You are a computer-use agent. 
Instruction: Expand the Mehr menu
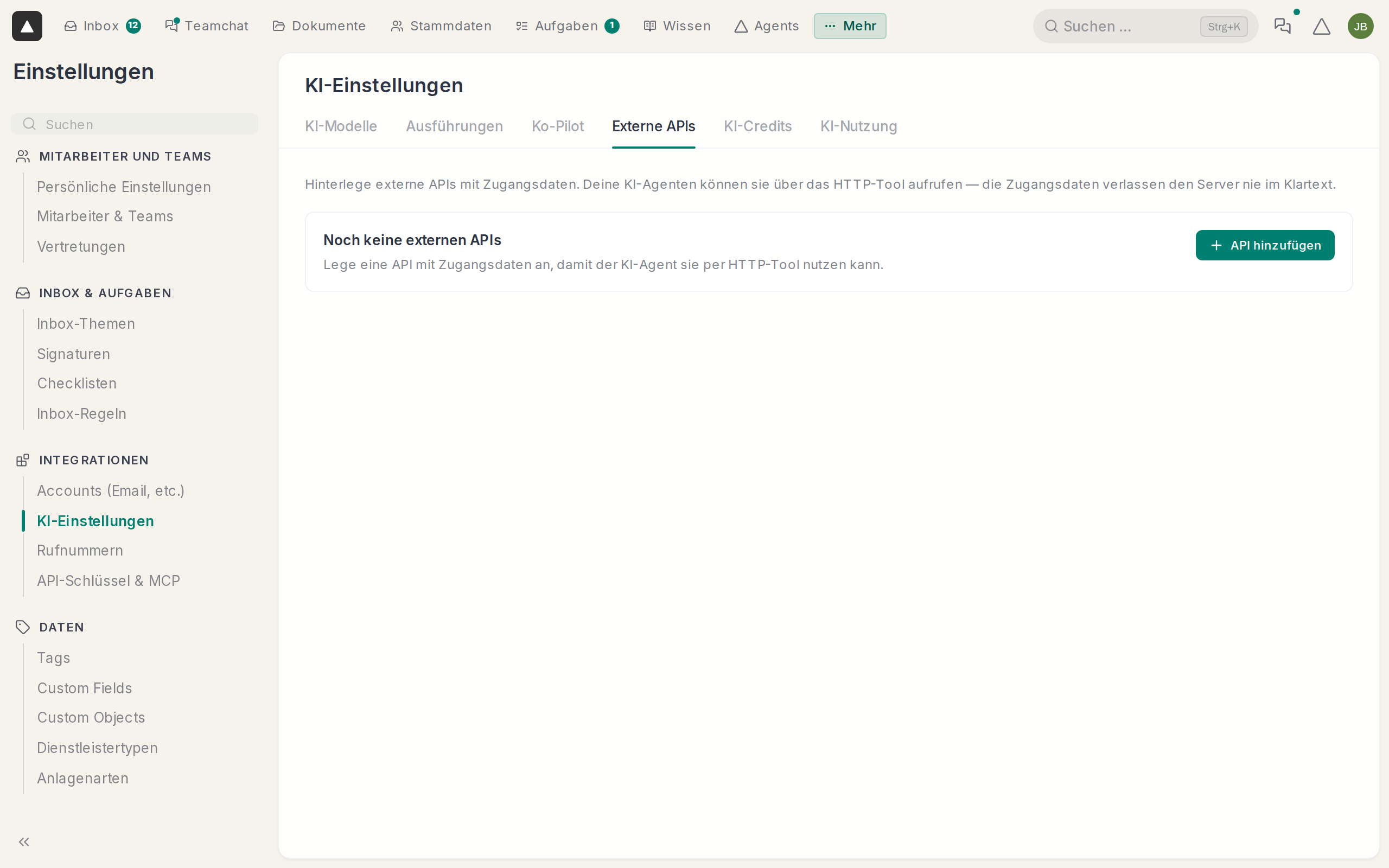[850, 26]
